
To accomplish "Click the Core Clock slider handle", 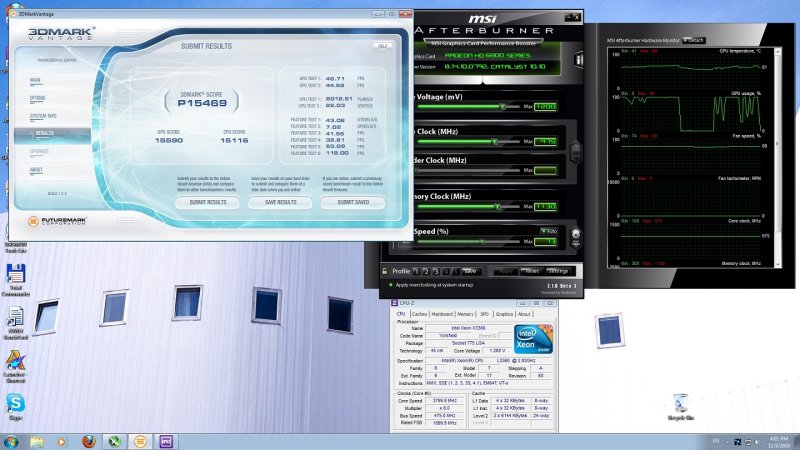I will pyautogui.click(x=494, y=141).
